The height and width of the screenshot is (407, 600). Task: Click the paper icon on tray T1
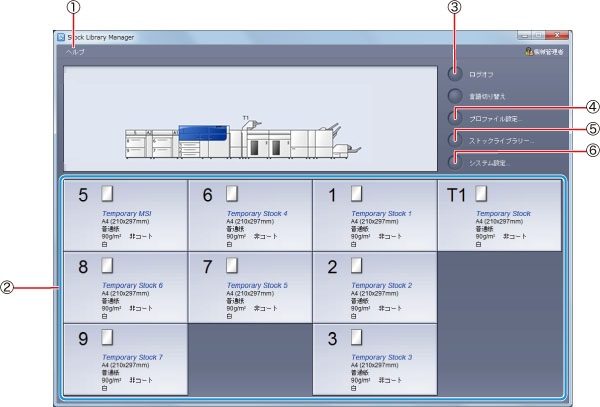pos(482,193)
